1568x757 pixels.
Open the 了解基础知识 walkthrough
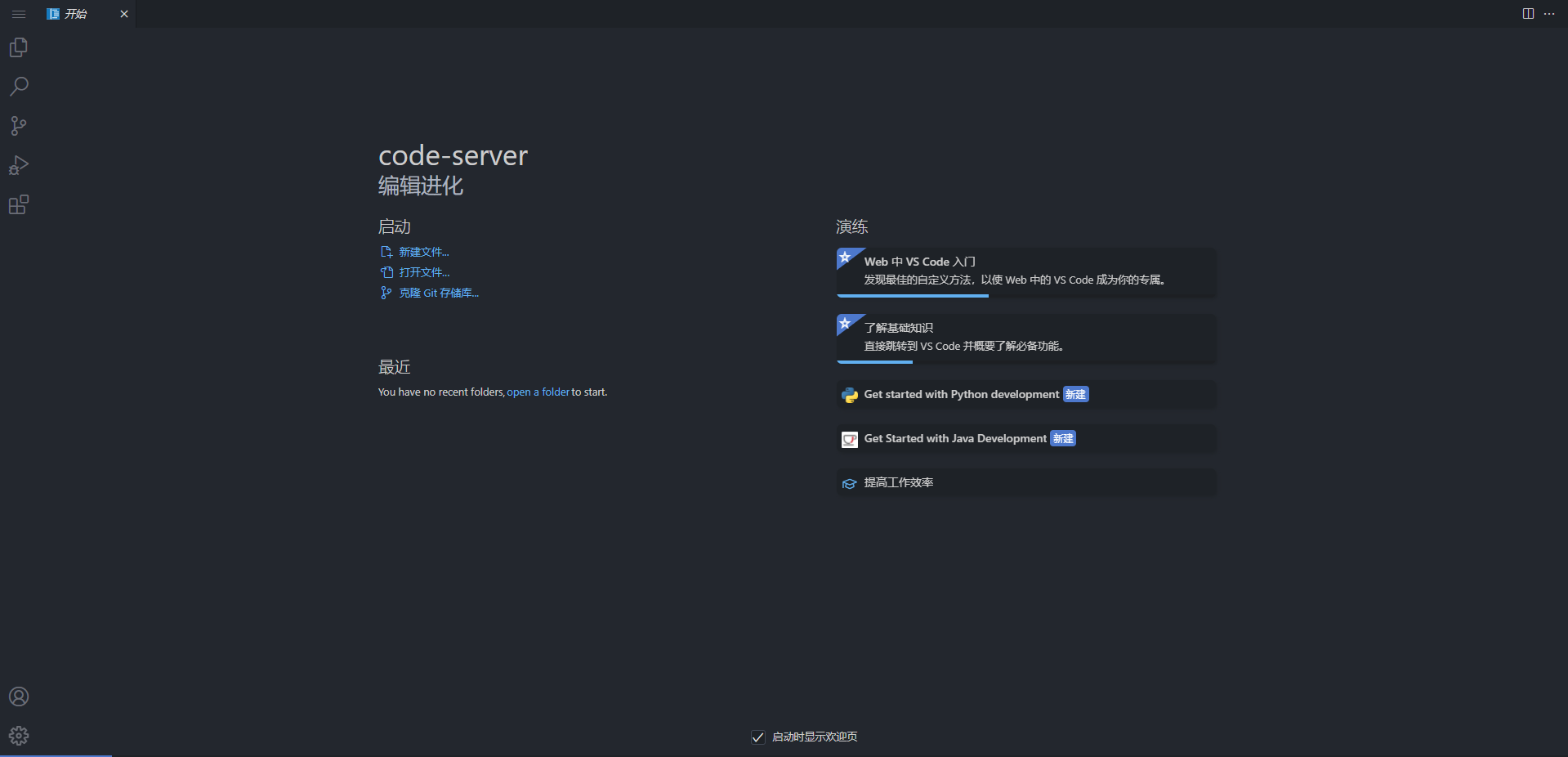pos(1026,338)
